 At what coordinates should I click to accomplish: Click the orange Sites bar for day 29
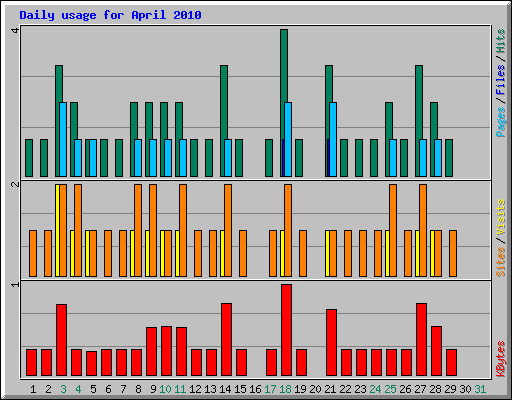click(453, 253)
